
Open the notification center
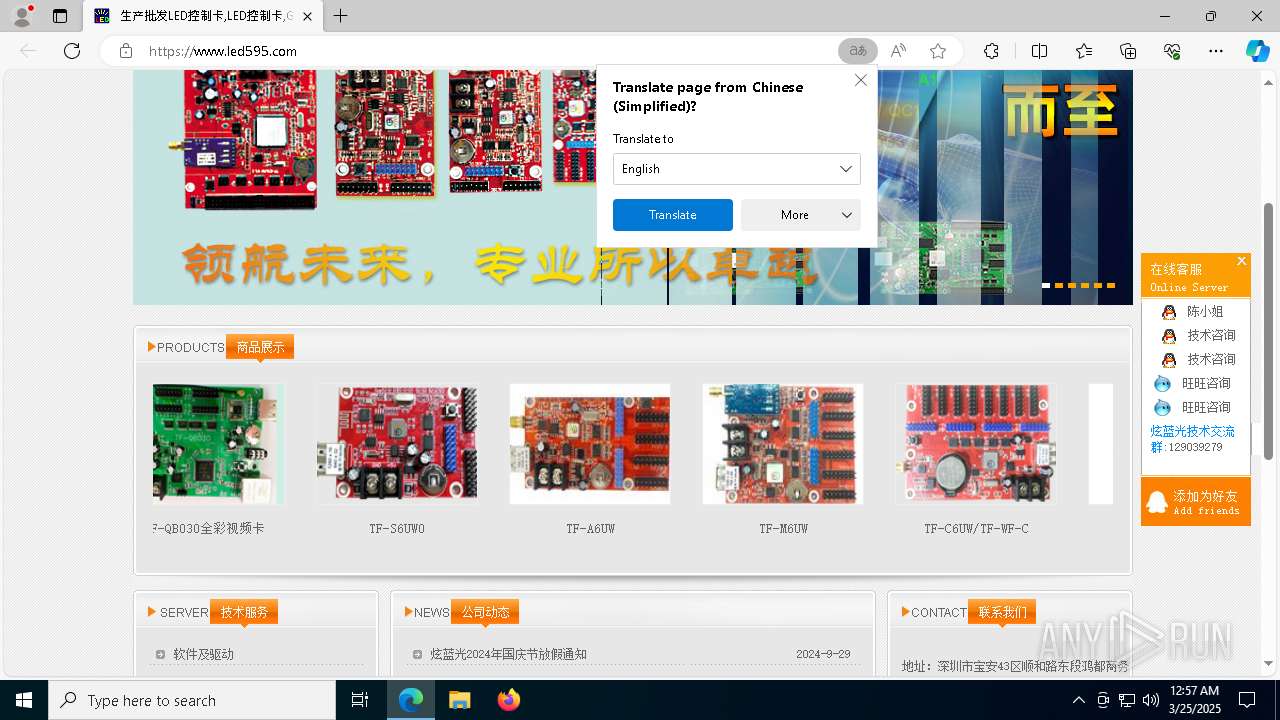coord(1247,700)
